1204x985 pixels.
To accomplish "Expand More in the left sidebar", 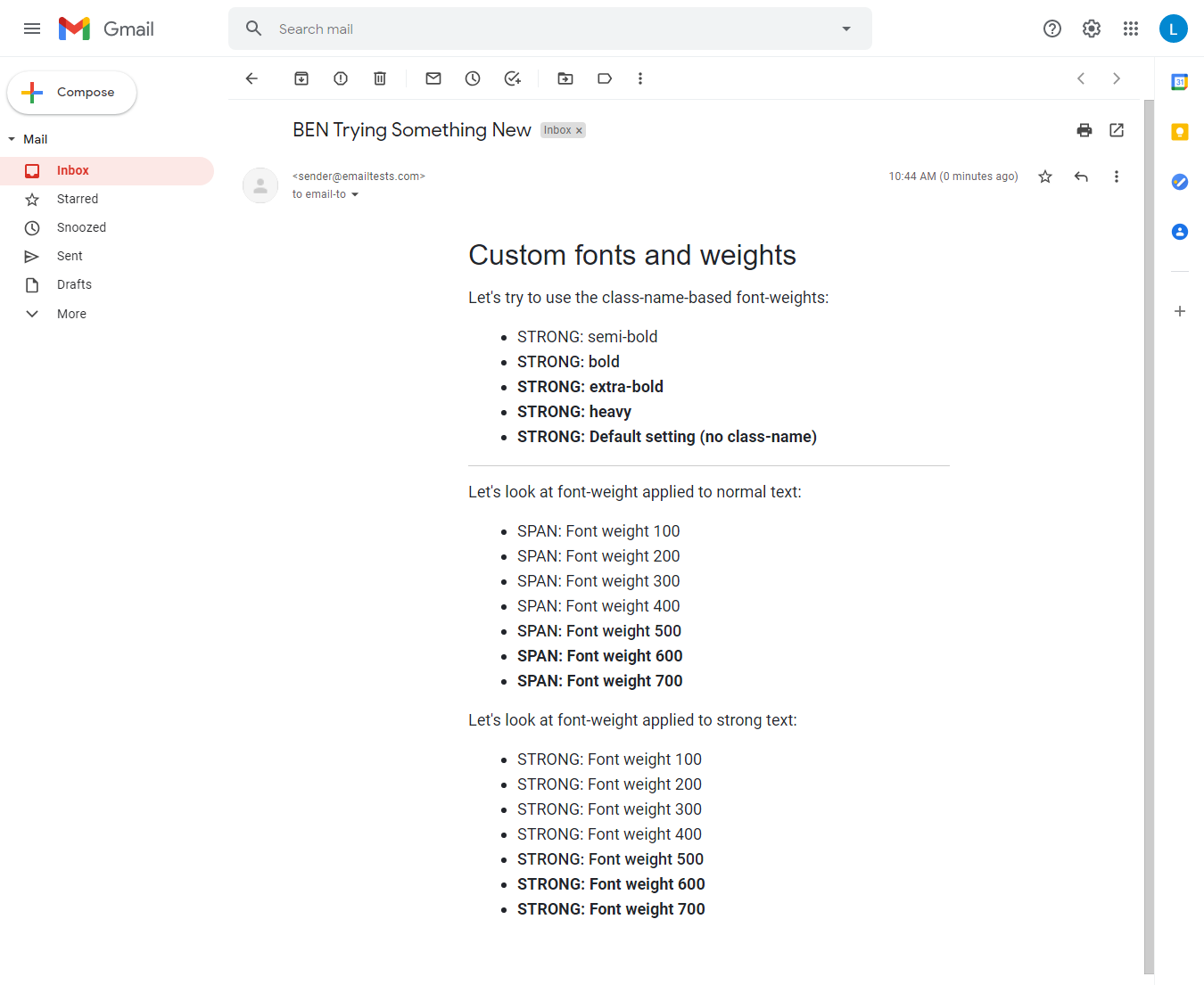I will click(x=71, y=314).
